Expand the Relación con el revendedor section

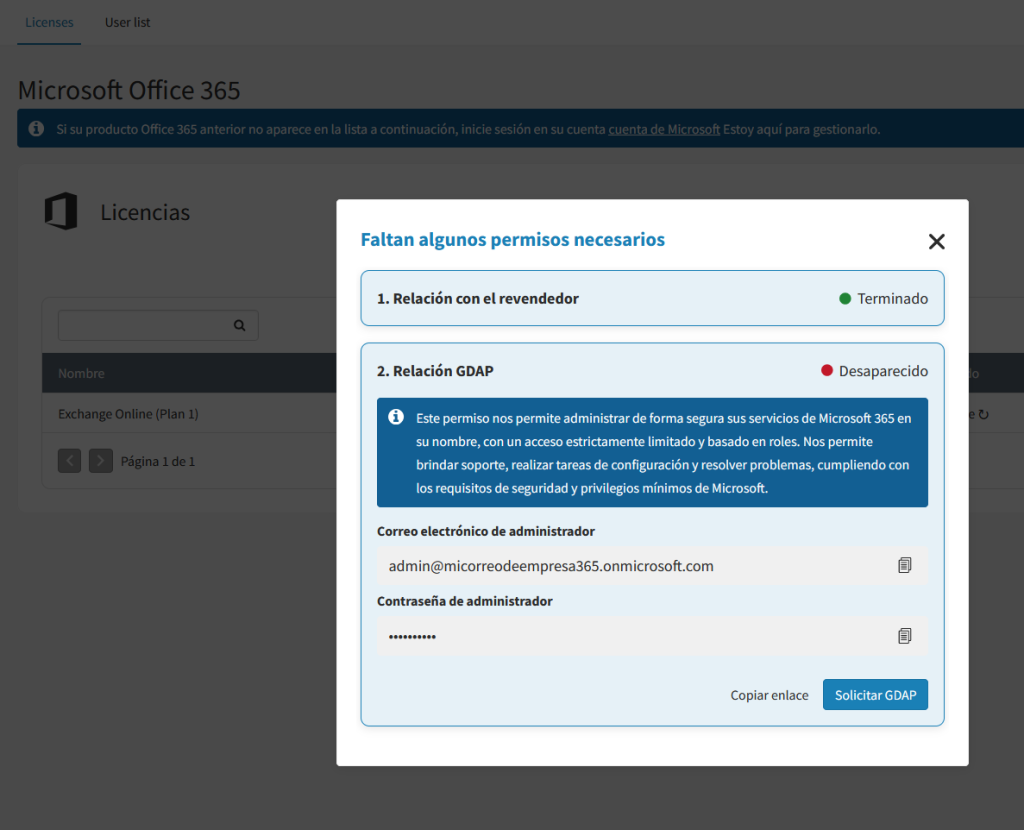478,298
